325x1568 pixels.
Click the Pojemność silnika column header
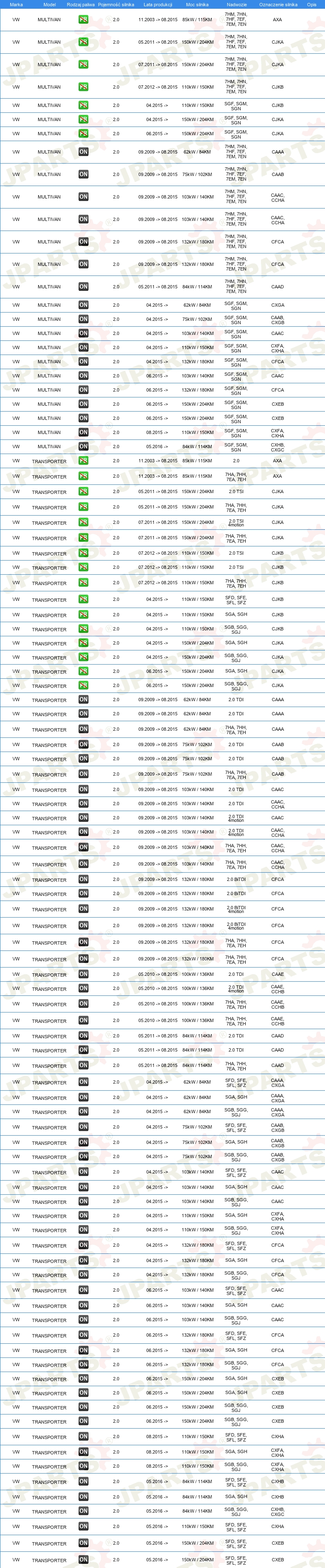116,4
